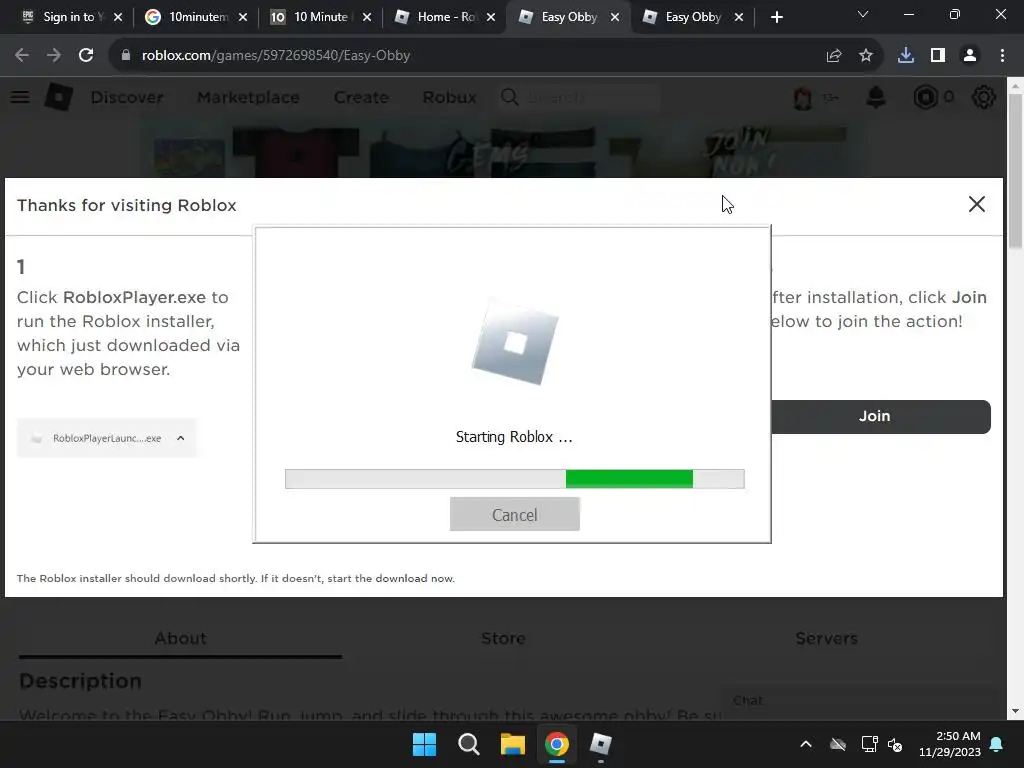Open the Chat panel
This screenshot has height=768, width=1024.
859,701
